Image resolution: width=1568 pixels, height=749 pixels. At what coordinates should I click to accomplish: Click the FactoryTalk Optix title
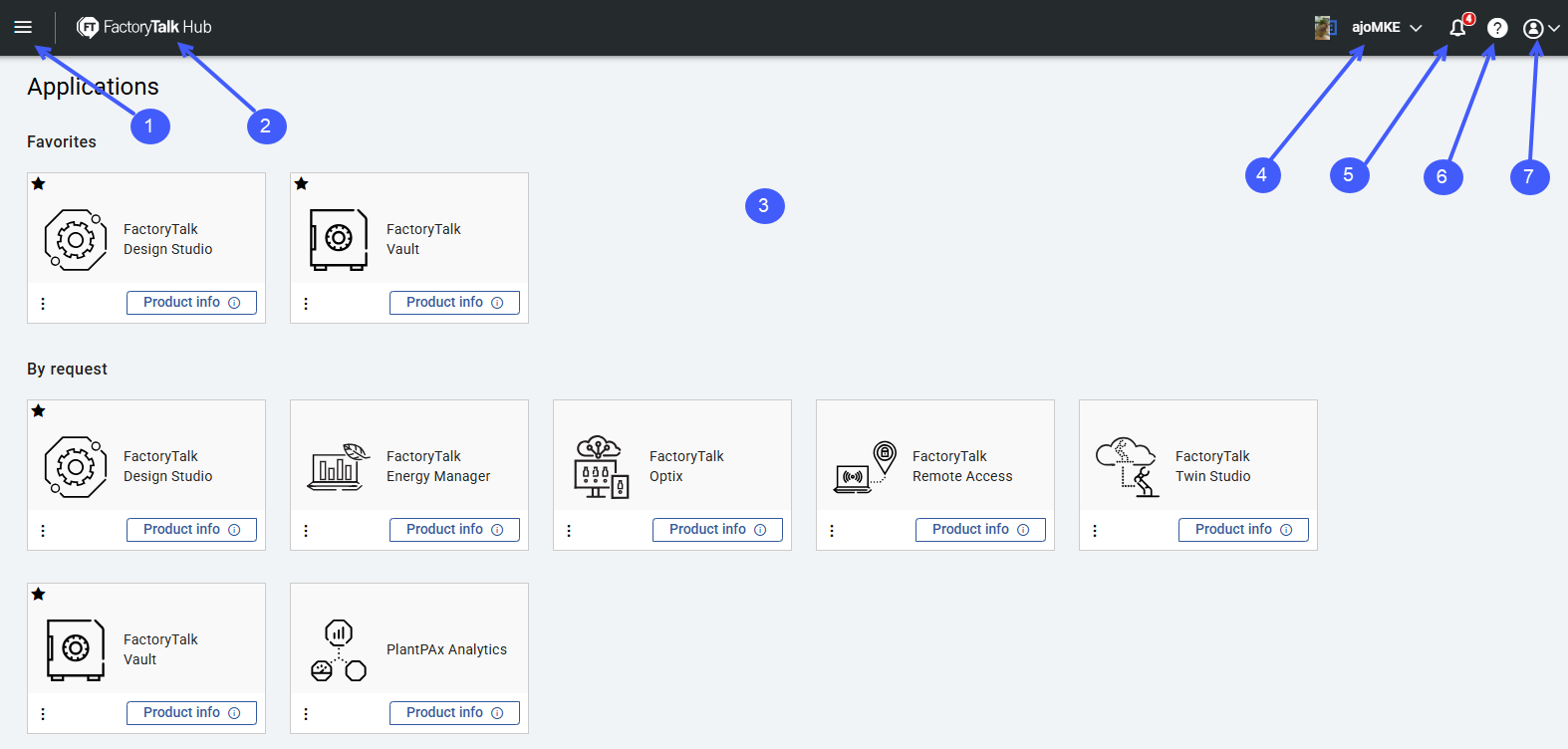click(686, 466)
